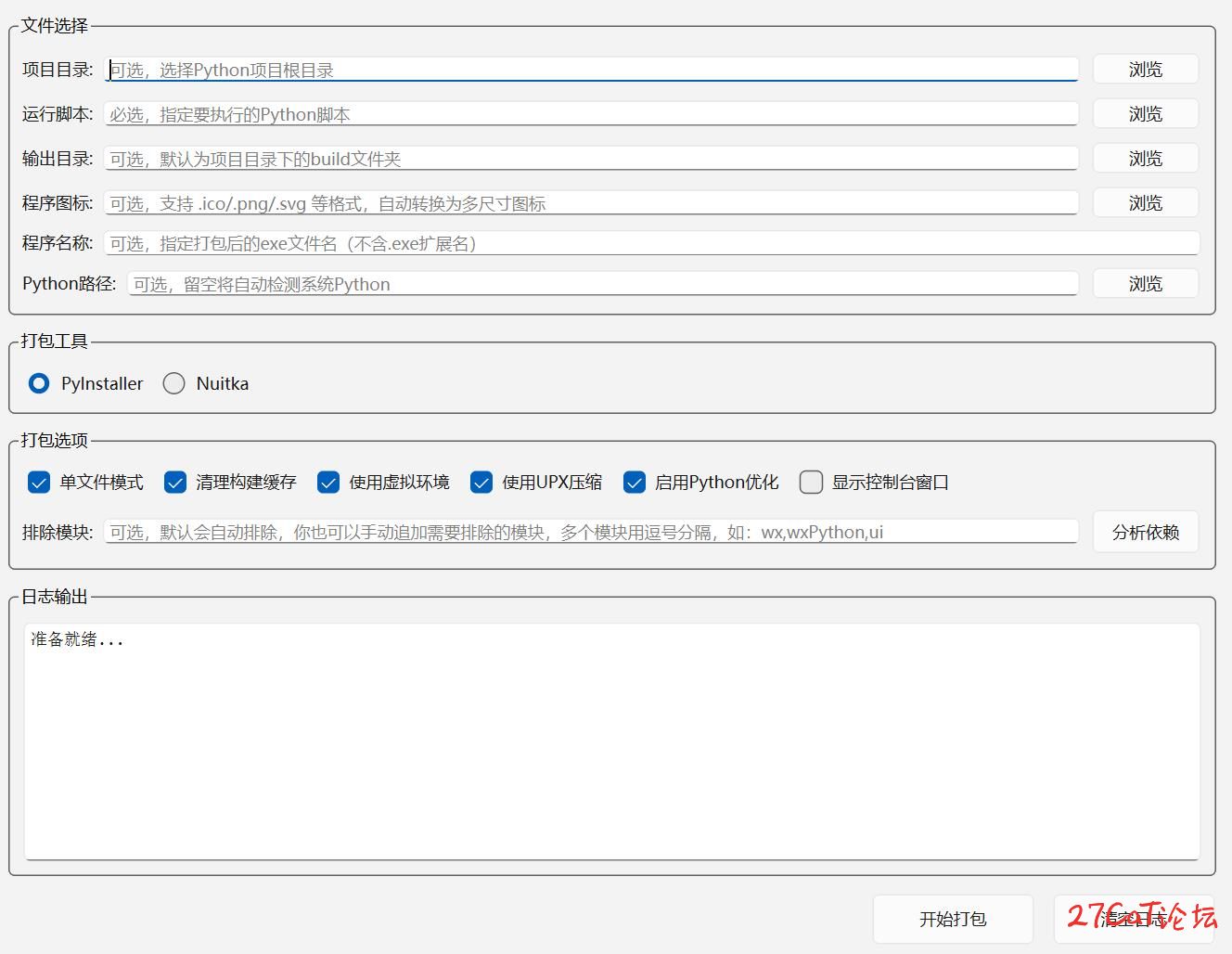Click the 程序名称 text field
This screenshot has height=954, width=1232.
[651, 244]
